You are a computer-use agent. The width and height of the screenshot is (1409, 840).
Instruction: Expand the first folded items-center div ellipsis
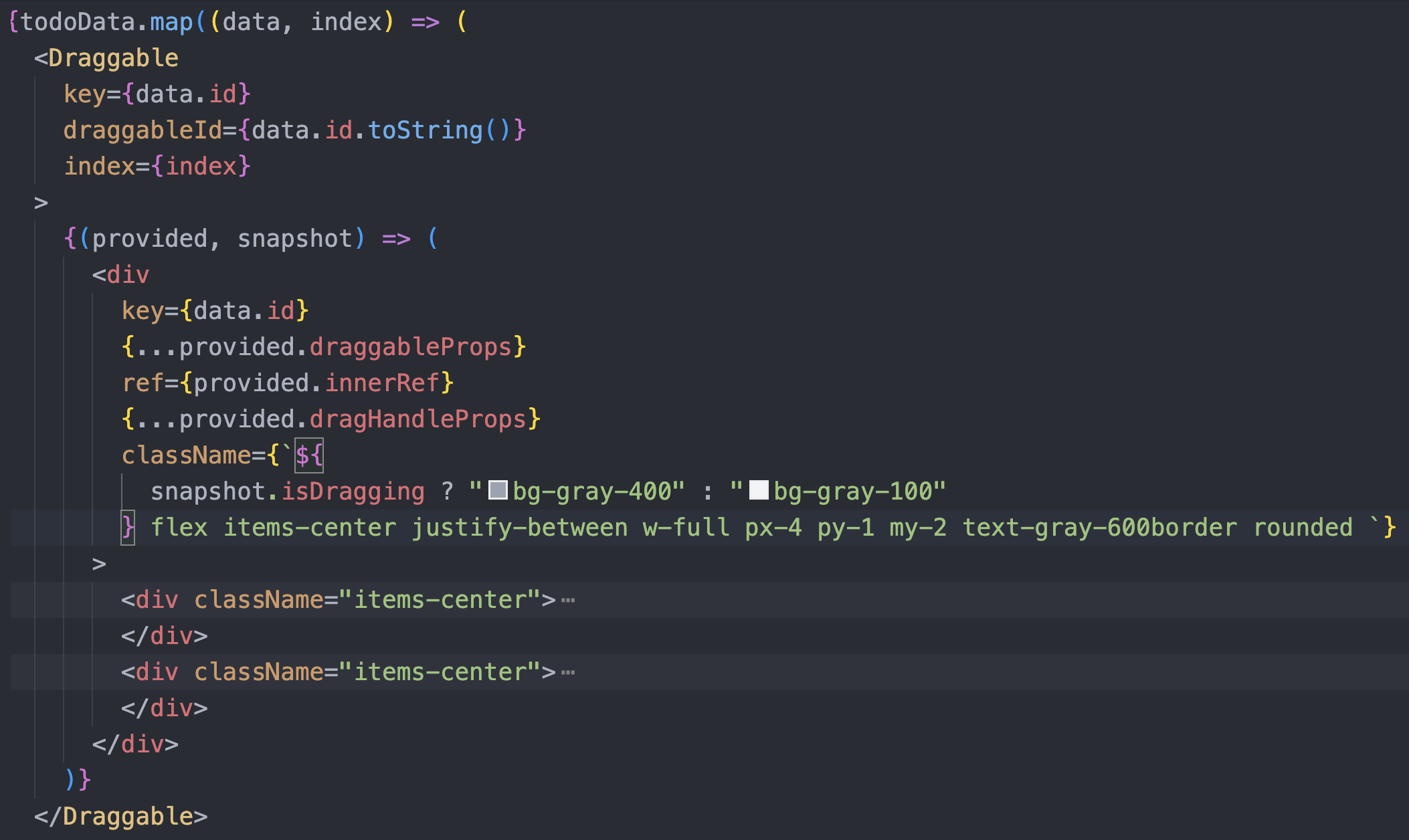point(568,600)
